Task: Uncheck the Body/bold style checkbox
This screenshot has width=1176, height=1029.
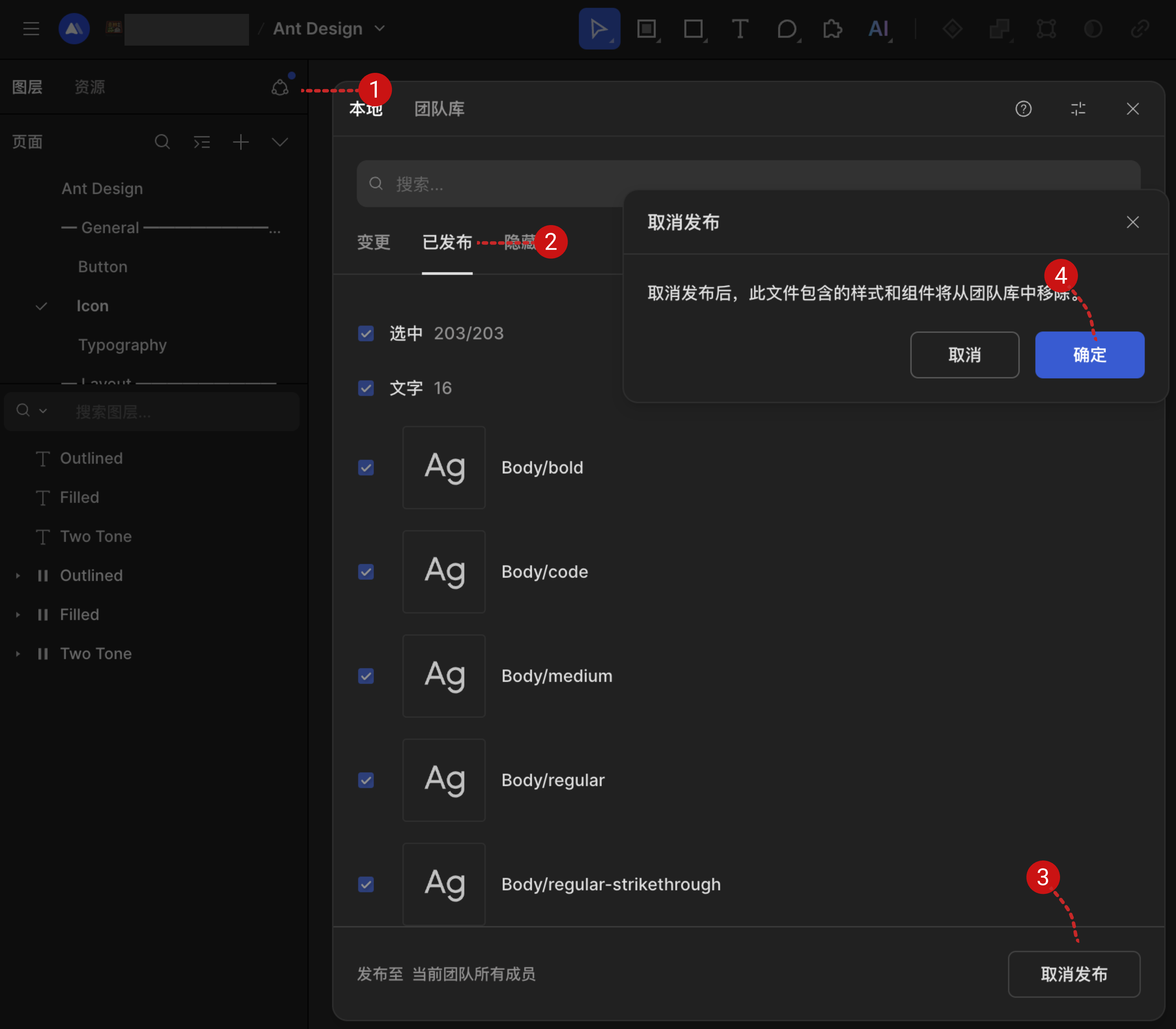Action: point(365,467)
